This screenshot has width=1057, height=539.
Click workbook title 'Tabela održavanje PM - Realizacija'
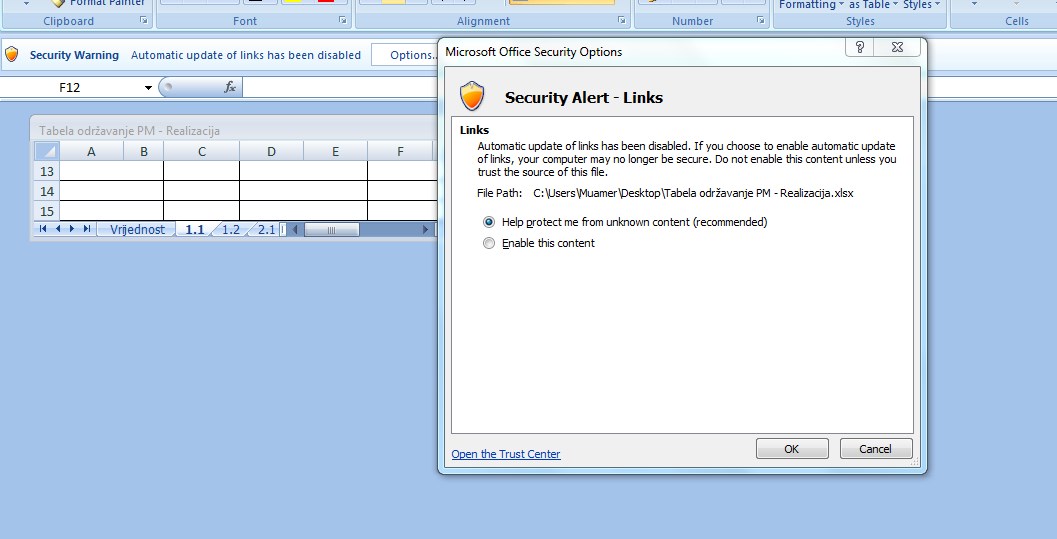[129, 131]
